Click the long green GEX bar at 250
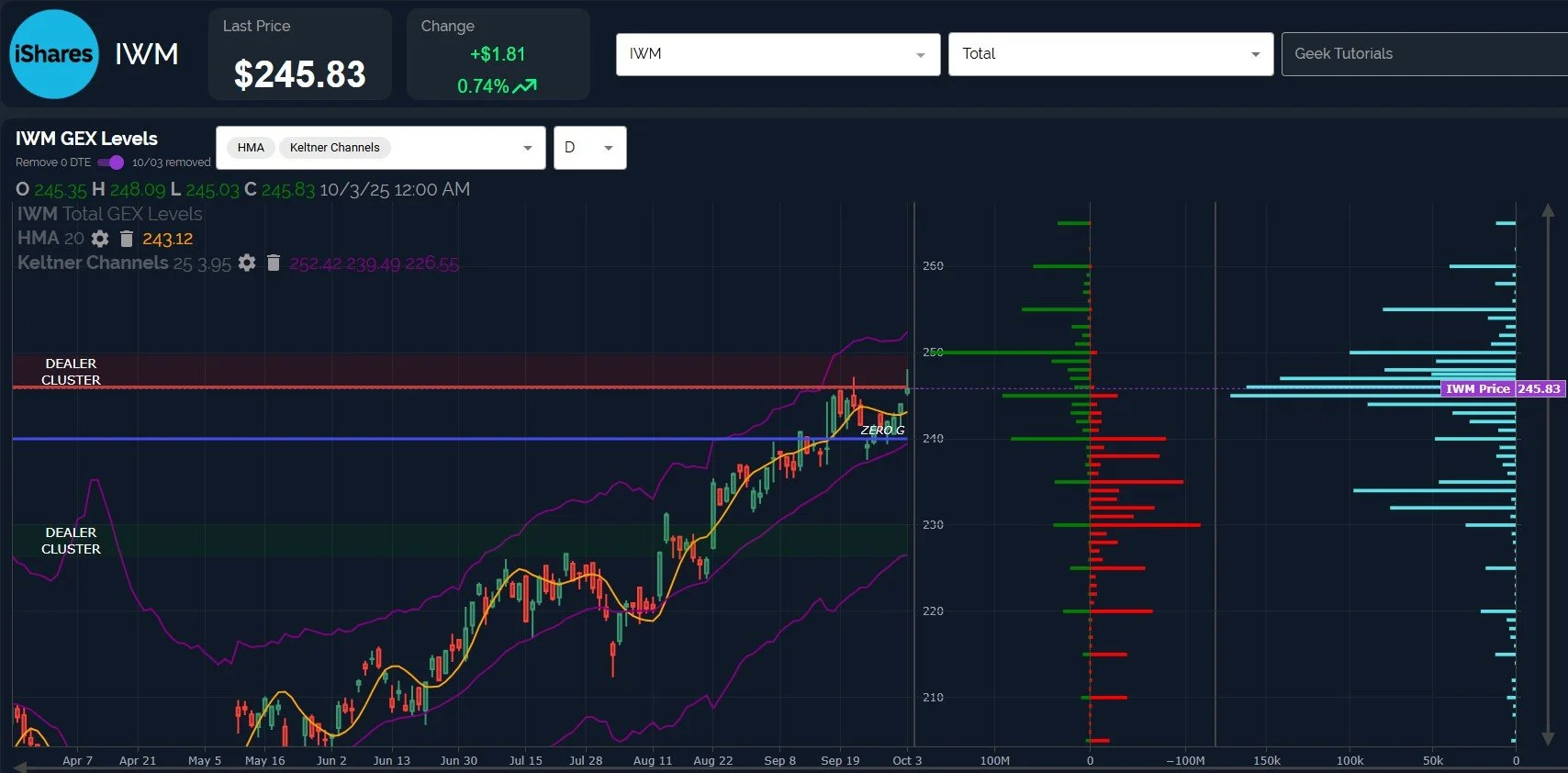Viewport: 1568px width, 773px height. tap(1013, 352)
